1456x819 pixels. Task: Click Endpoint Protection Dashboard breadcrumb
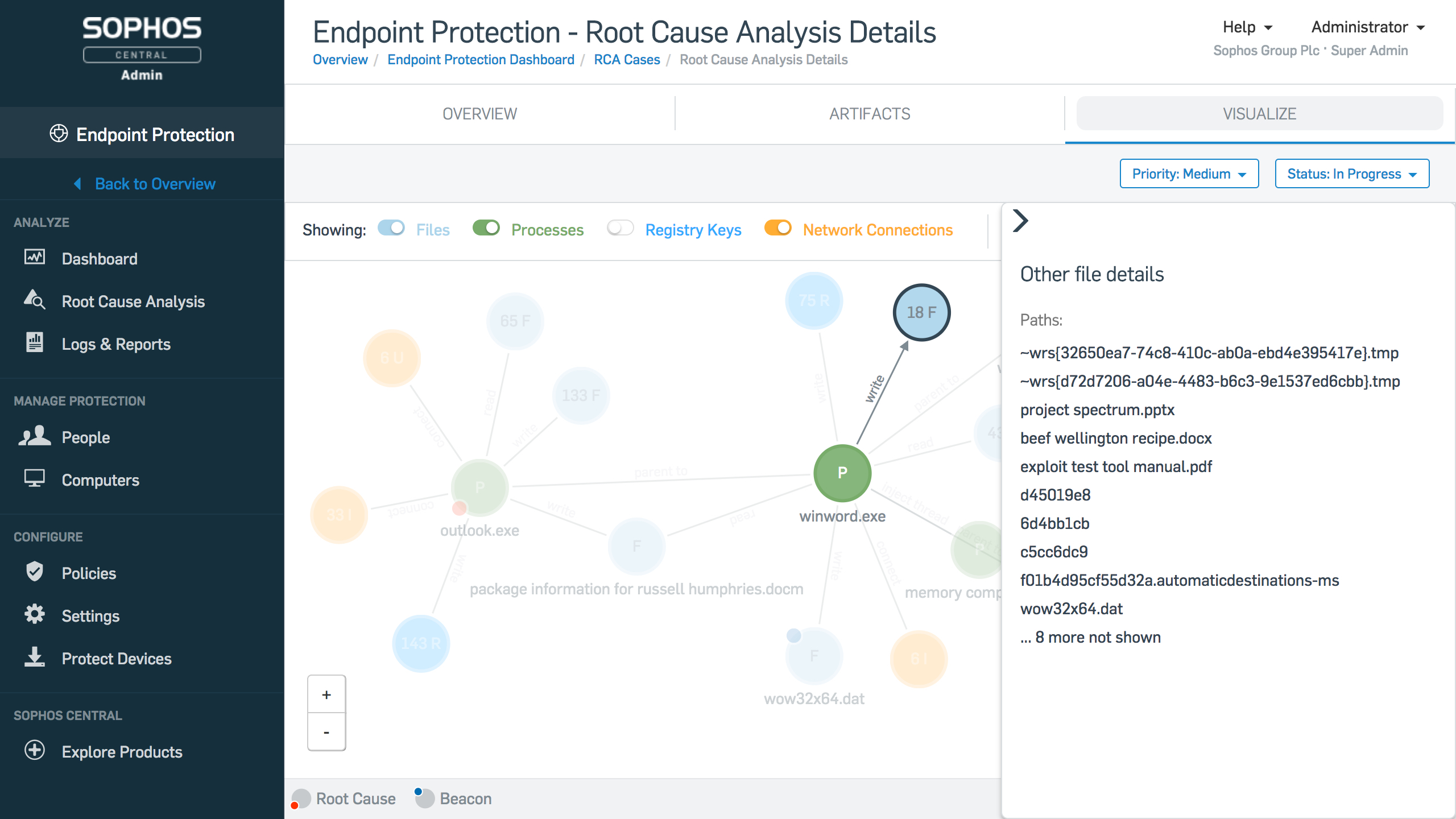click(481, 60)
